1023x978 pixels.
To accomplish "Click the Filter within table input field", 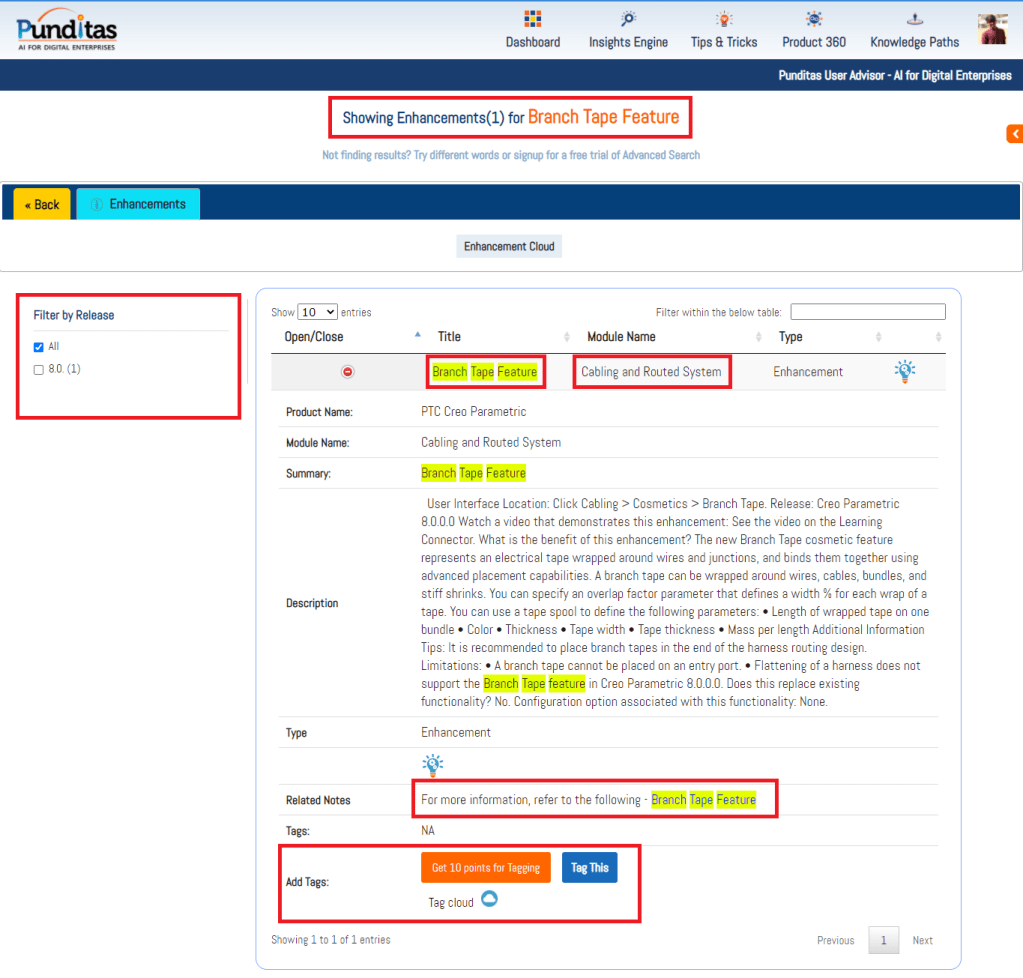I will tap(867, 312).
